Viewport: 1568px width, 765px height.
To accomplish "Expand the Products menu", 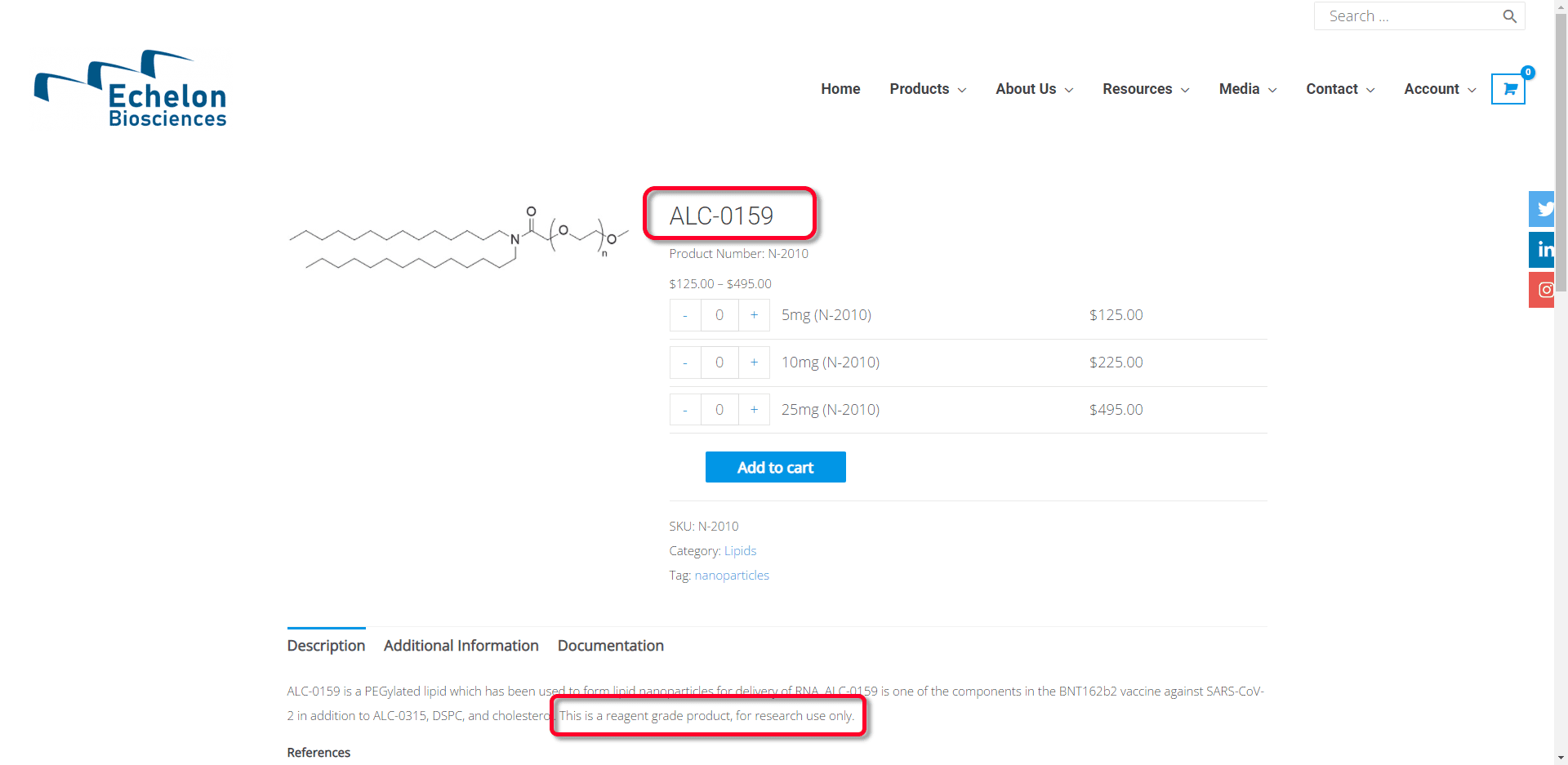I will [x=928, y=89].
